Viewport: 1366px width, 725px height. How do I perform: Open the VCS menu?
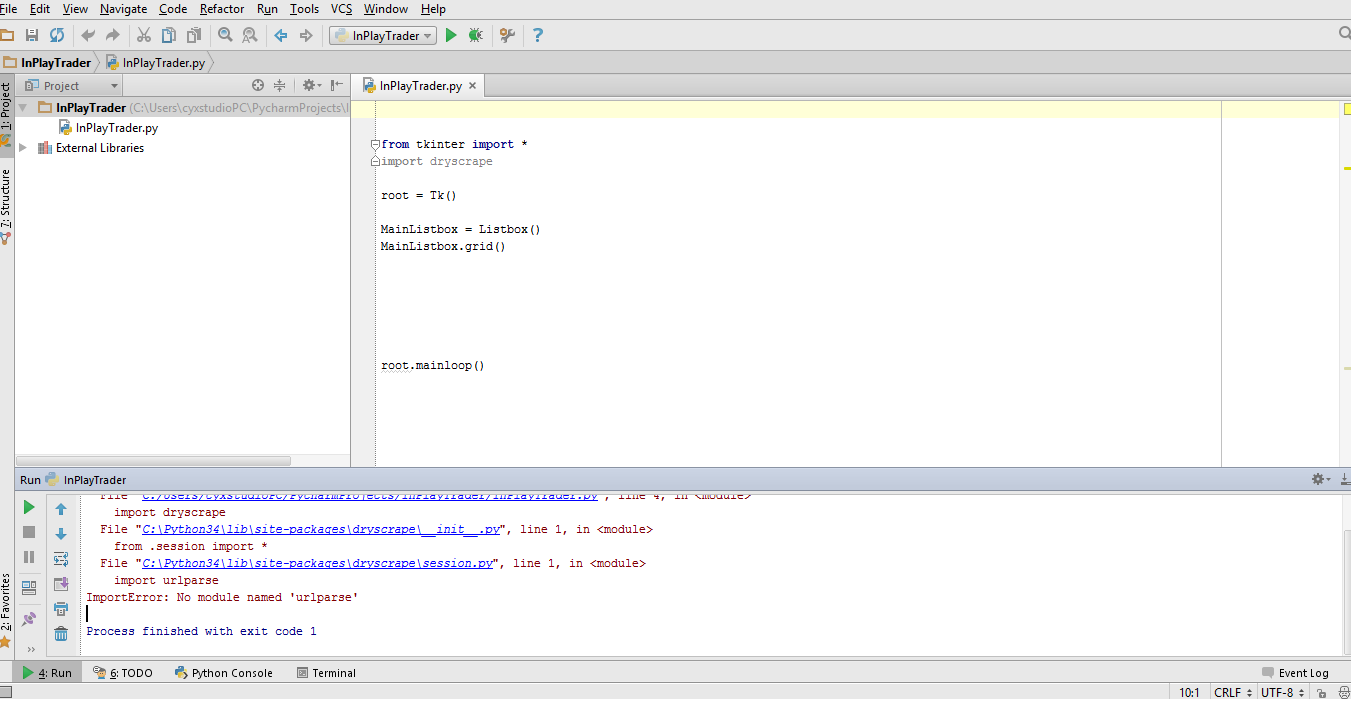pyautogui.click(x=342, y=9)
